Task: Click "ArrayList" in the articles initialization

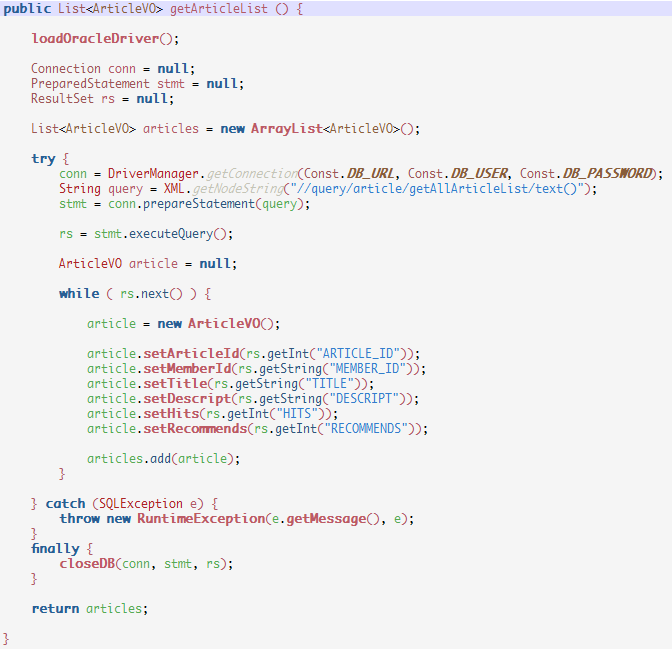Action: 286,129
